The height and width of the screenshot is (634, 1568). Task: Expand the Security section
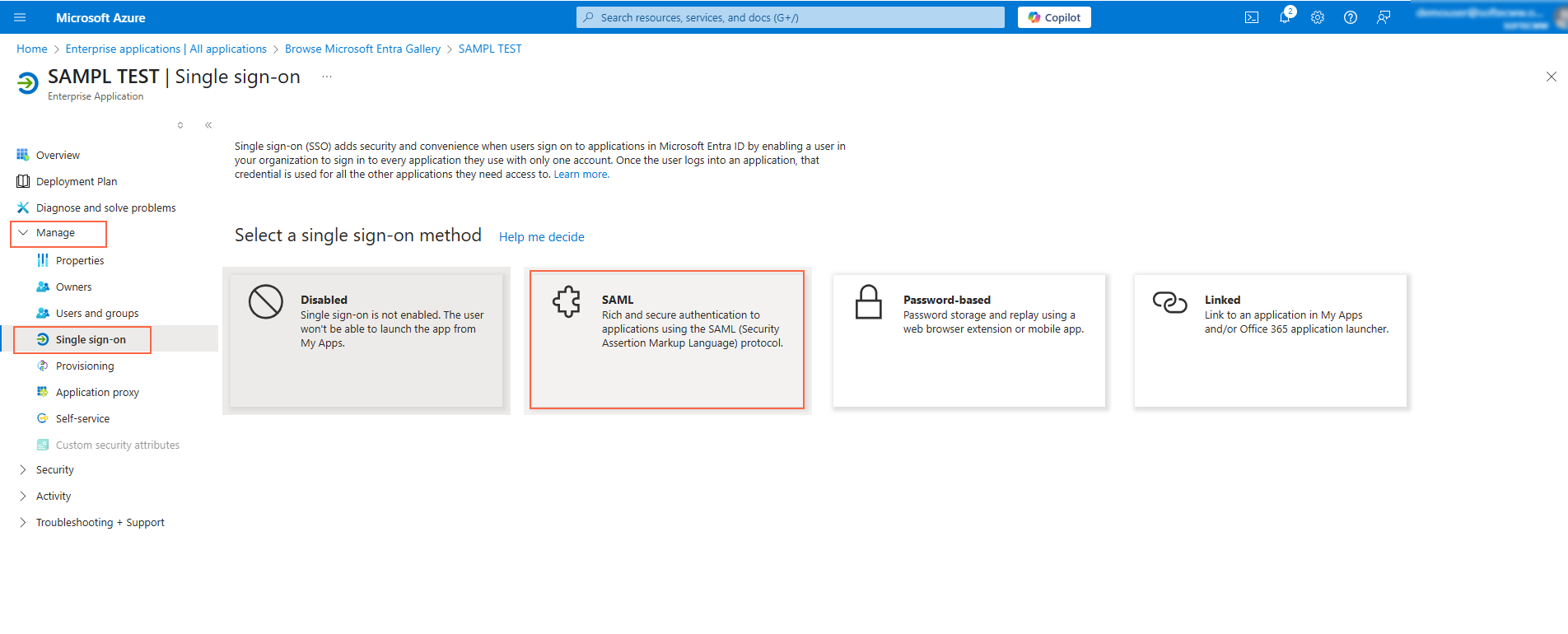[x=54, y=470]
